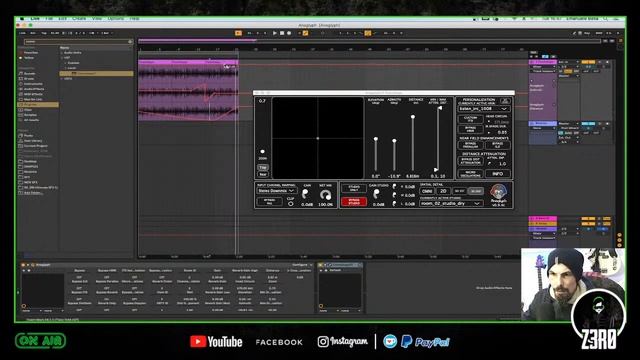
Task: Select highlighted Plug-ins category in browser
Action: (x=38, y=104)
